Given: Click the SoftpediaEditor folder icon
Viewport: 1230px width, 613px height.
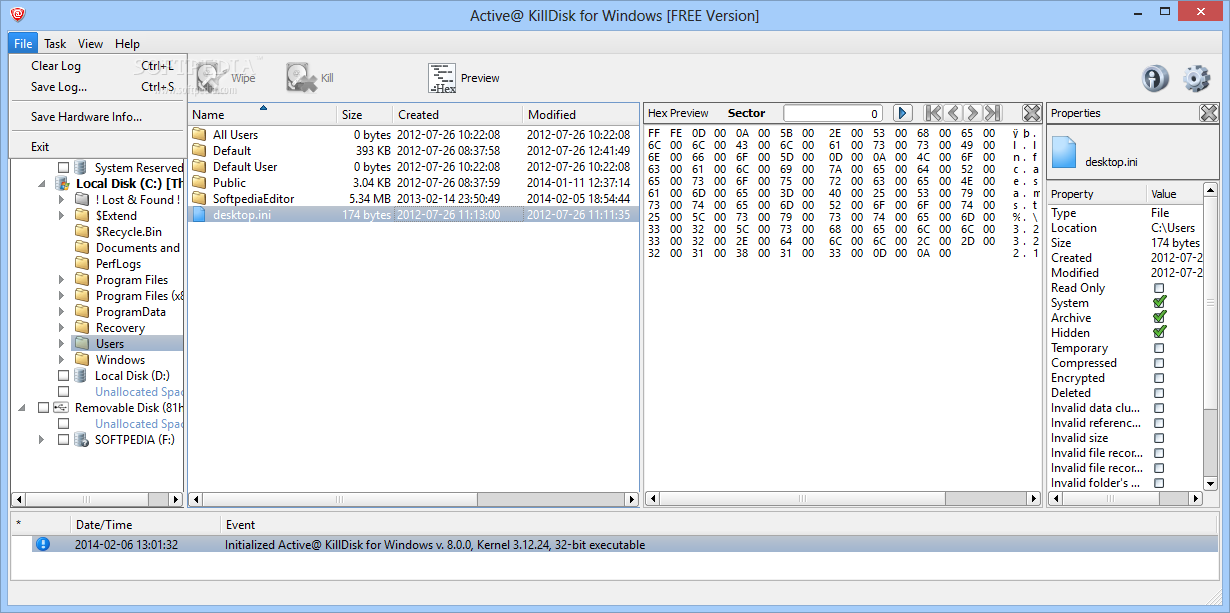Looking at the screenshot, I should point(198,198).
